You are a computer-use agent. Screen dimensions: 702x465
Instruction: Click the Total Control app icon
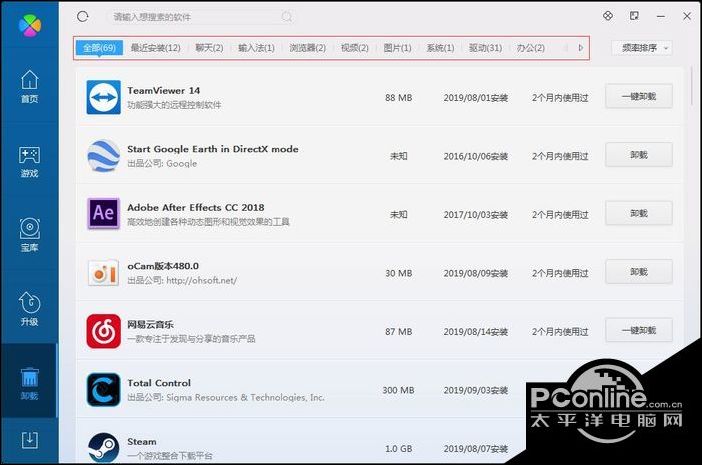[x=103, y=390]
